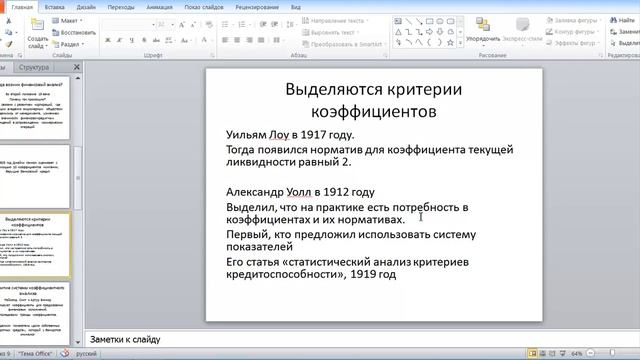Open the font name combo box
The width and height of the screenshot is (640, 360).
point(129,25)
